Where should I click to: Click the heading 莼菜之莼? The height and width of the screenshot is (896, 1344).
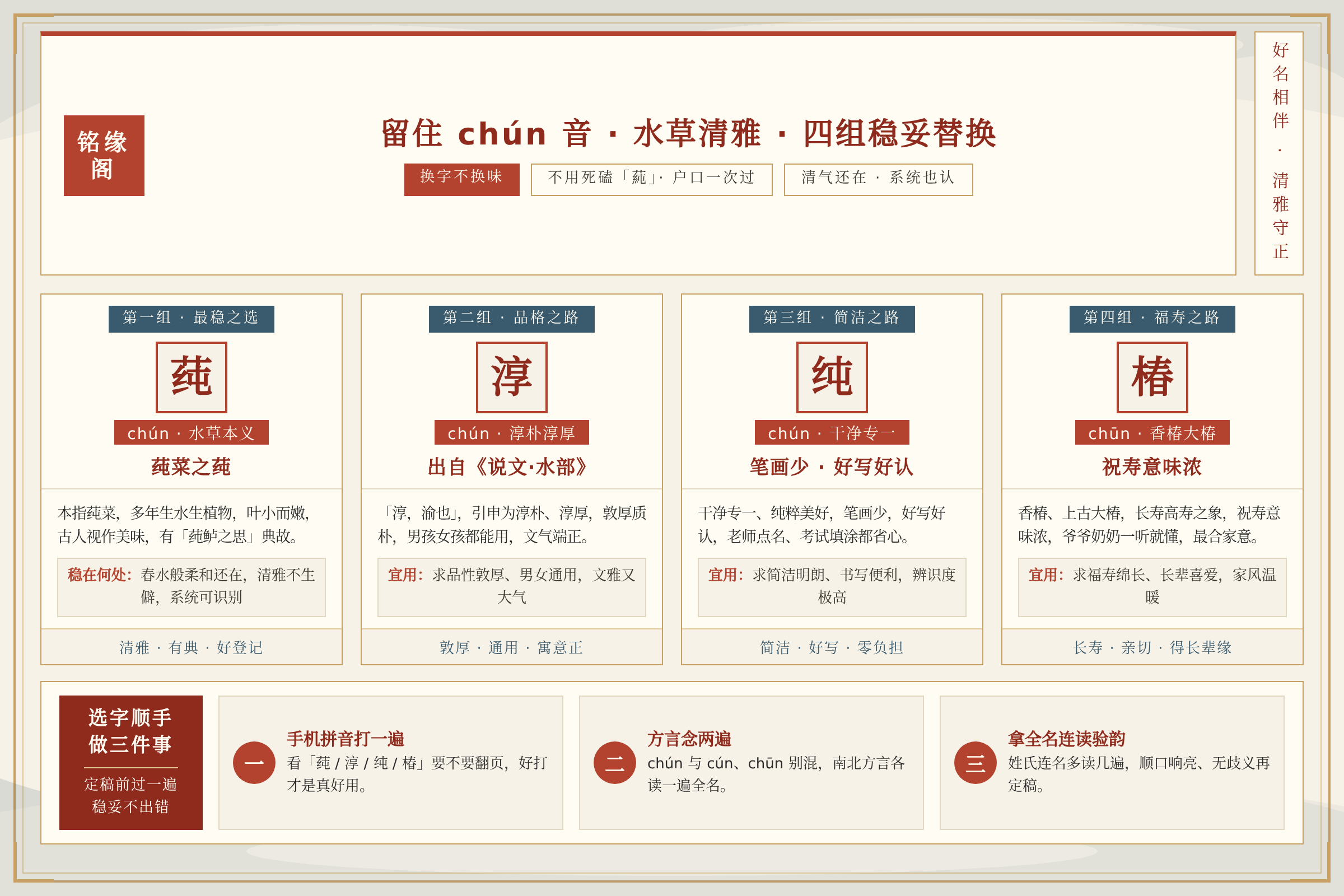click(192, 467)
